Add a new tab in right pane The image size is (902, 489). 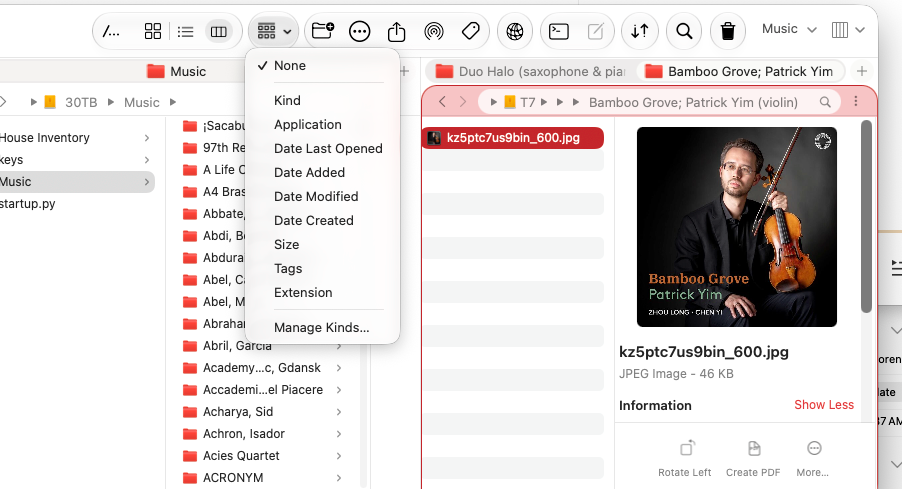point(862,71)
